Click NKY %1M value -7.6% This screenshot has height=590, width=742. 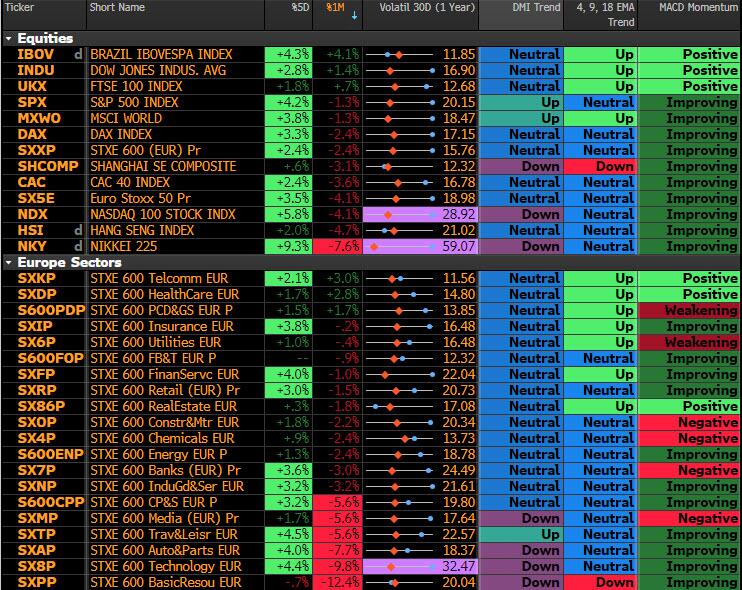click(x=337, y=247)
